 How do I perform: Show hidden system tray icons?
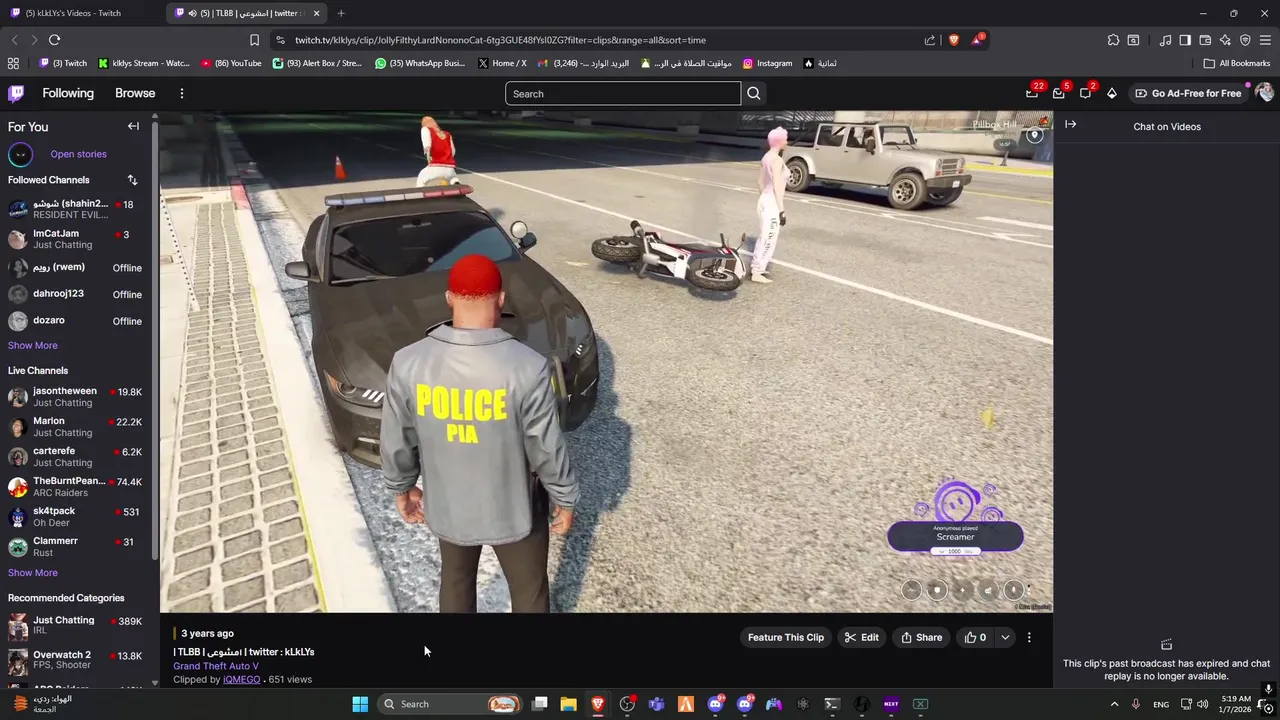1114,704
